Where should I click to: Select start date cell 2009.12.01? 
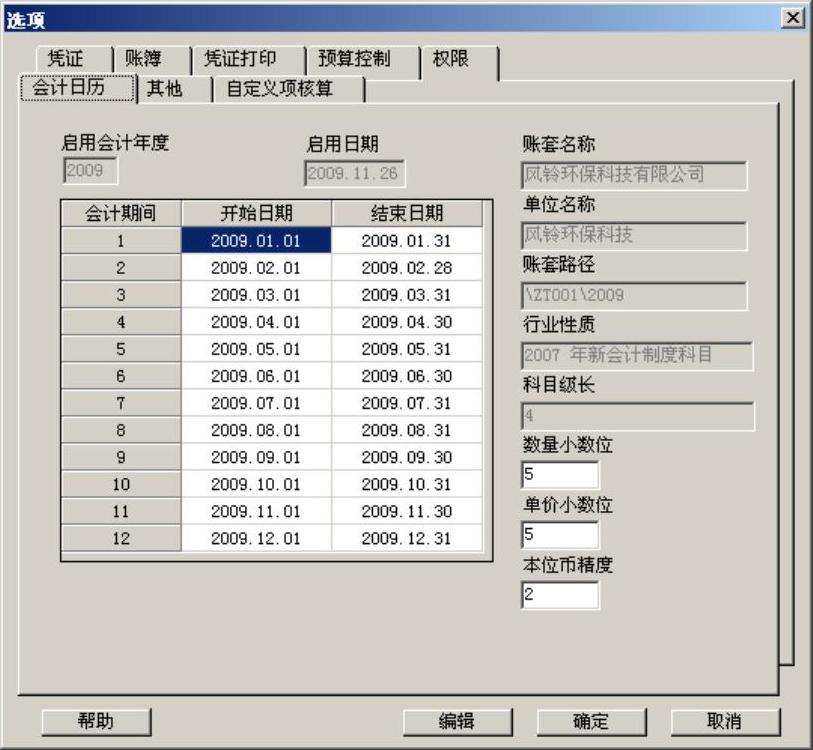tap(256, 538)
